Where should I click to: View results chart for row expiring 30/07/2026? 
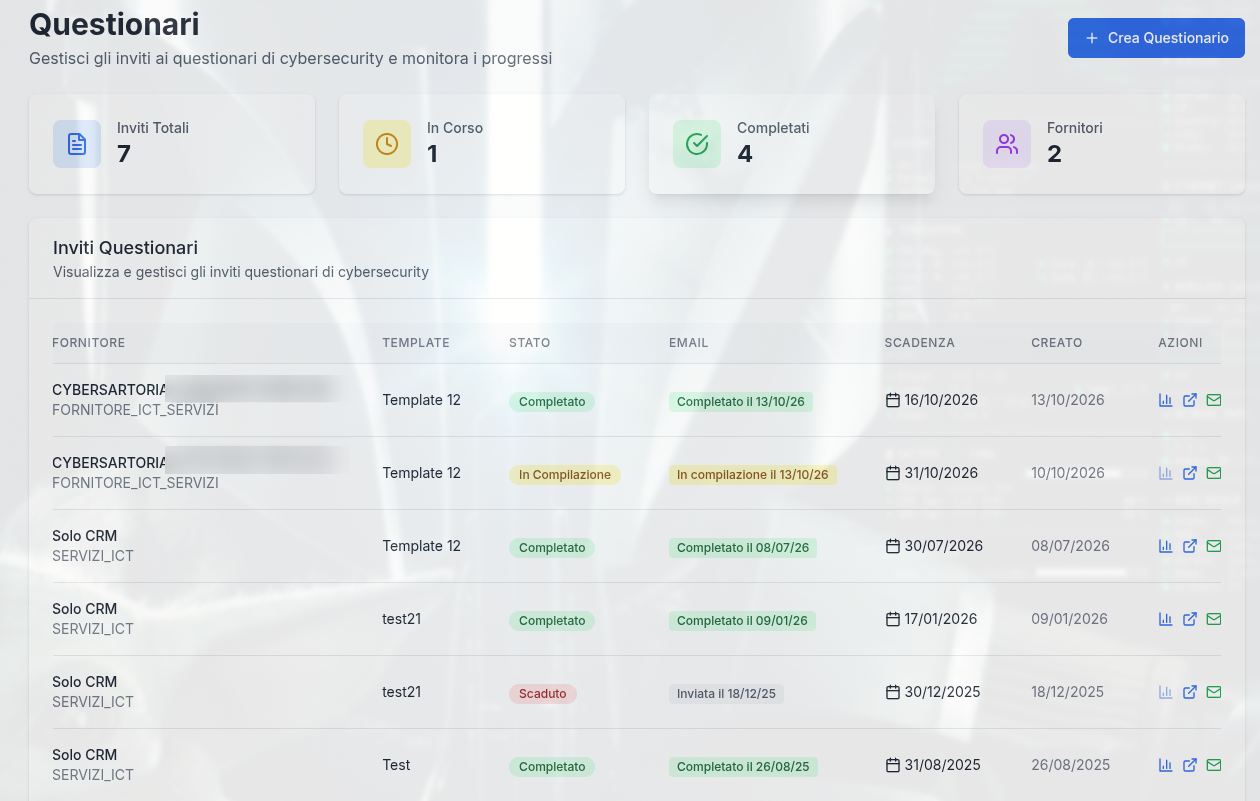(1165, 546)
